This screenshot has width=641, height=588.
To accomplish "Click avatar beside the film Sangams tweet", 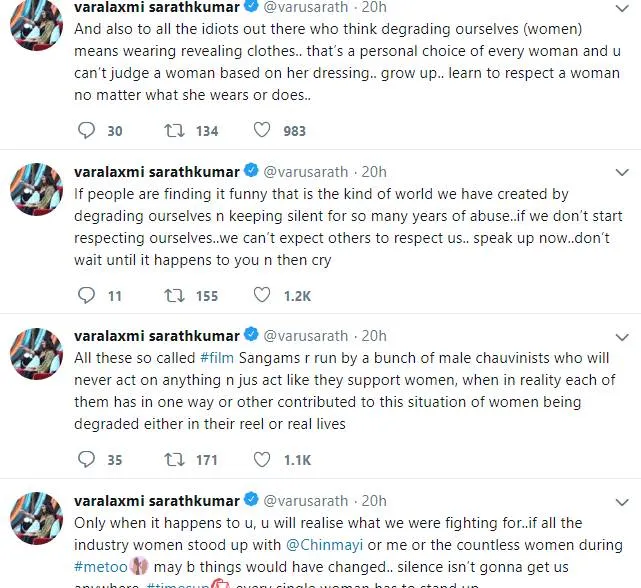I will pos(37,354).
